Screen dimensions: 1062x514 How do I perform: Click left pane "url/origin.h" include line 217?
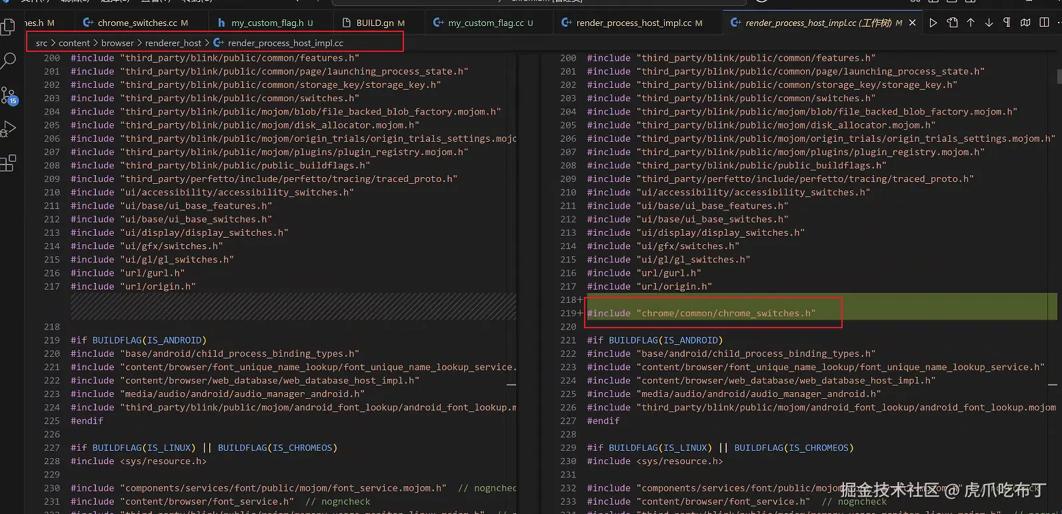133,286
